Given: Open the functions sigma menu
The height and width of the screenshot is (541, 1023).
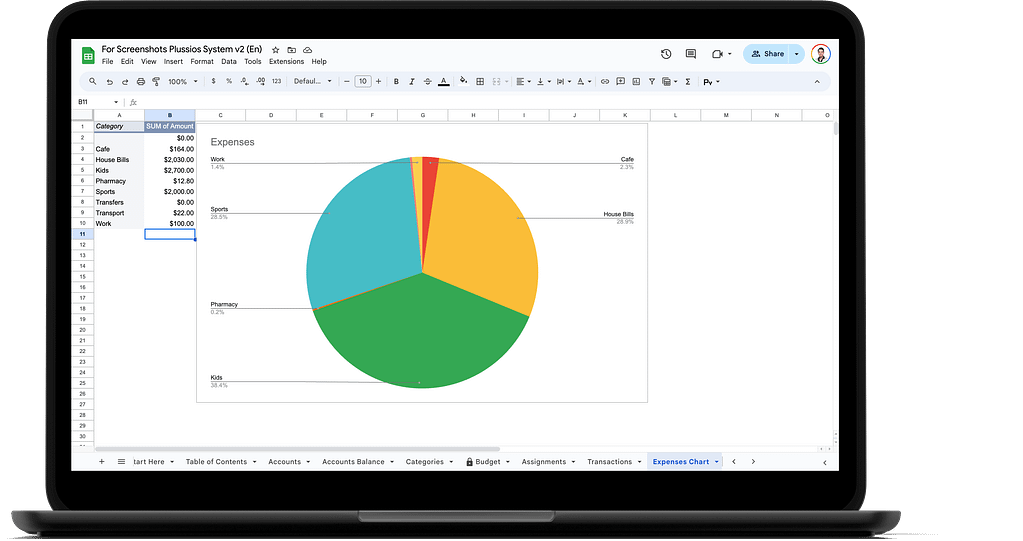Looking at the screenshot, I should pos(688,82).
